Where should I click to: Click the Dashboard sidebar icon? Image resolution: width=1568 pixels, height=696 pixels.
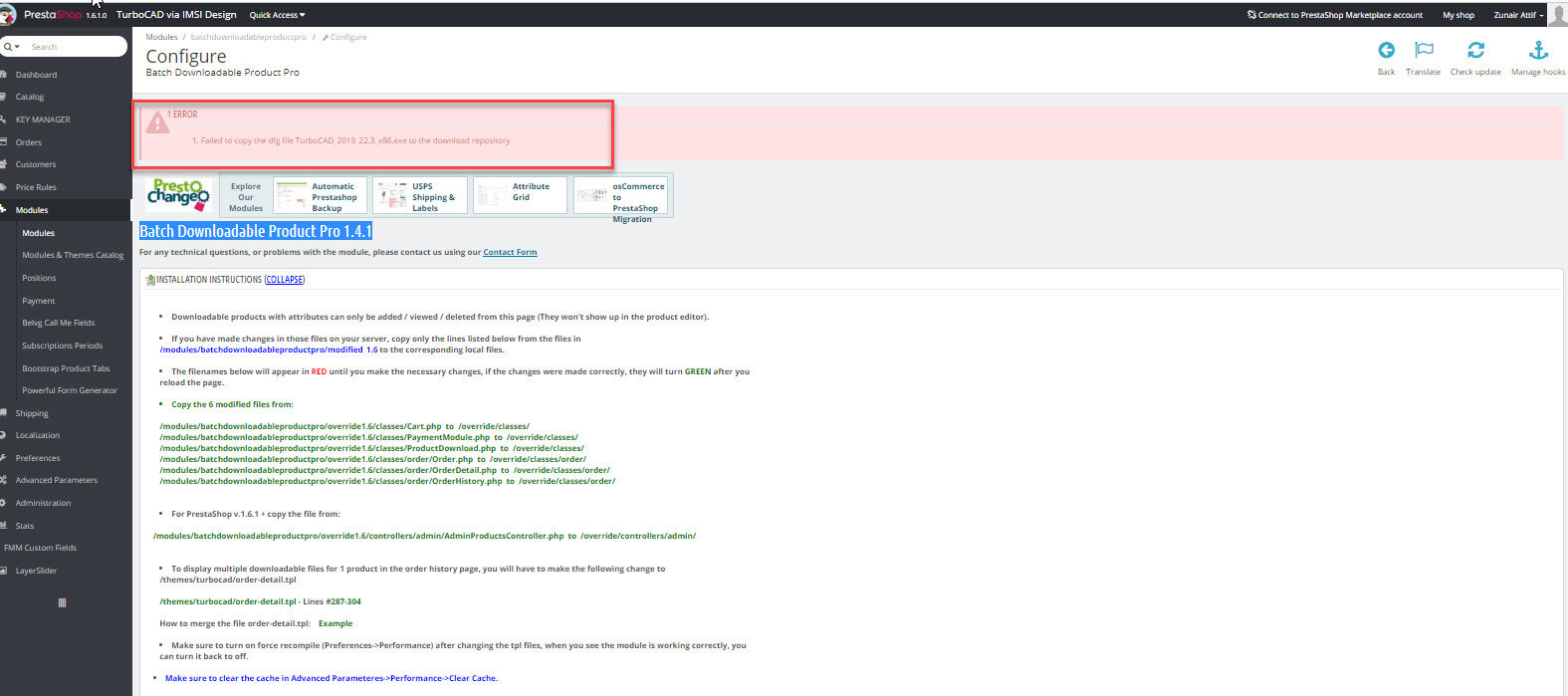(4, 75)
